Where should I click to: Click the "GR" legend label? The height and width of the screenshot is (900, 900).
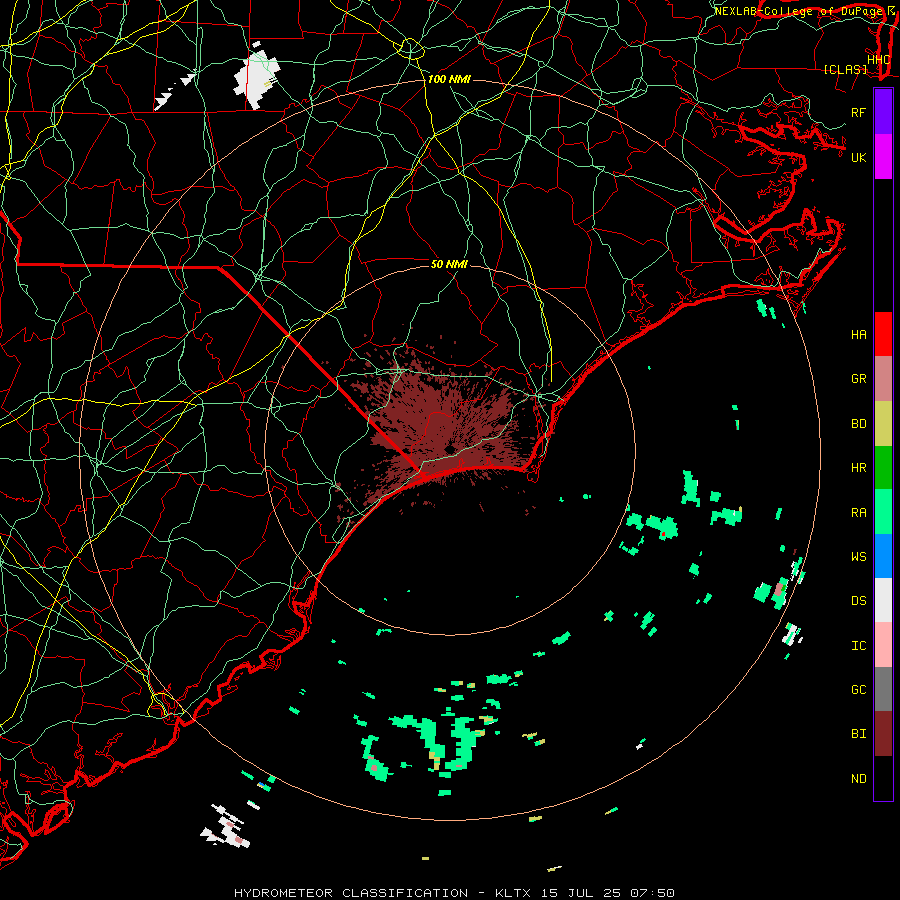pyautogui.click(x=858, y=379)
